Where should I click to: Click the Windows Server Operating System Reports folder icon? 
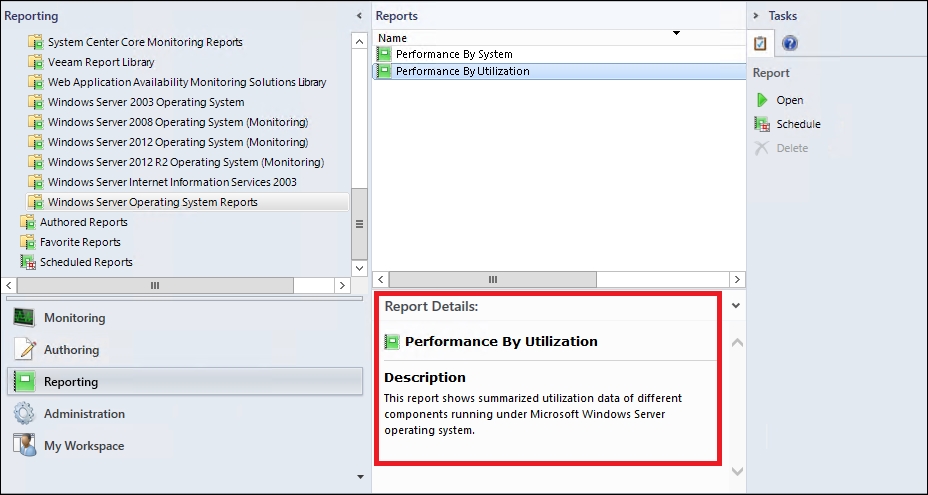coord(36,202)
